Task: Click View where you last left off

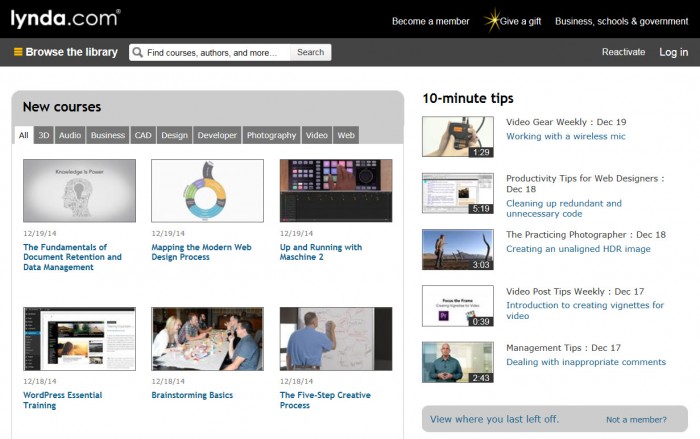Action: pos(494,419)
